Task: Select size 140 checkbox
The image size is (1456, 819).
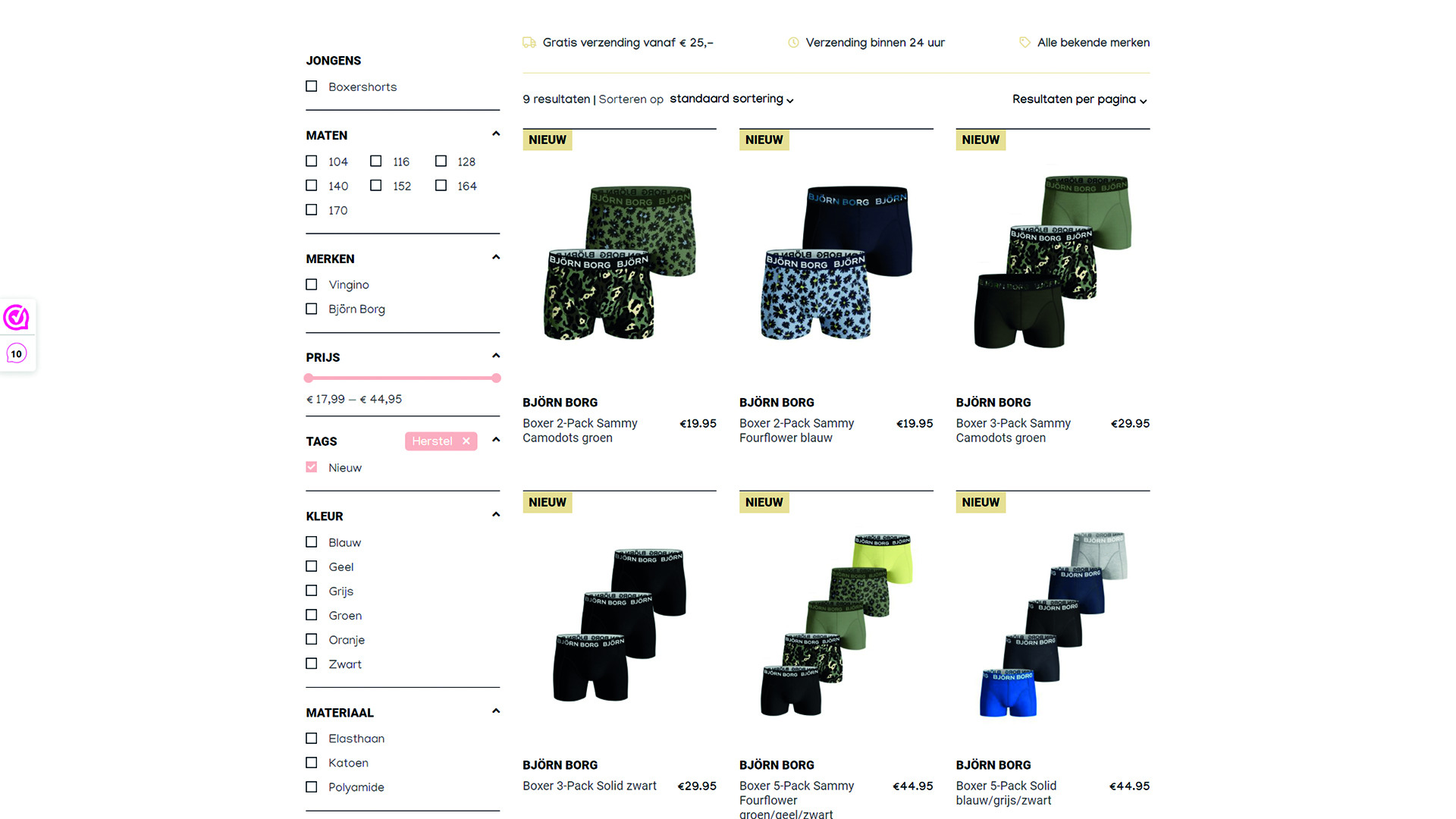Action: click(311, 185)
